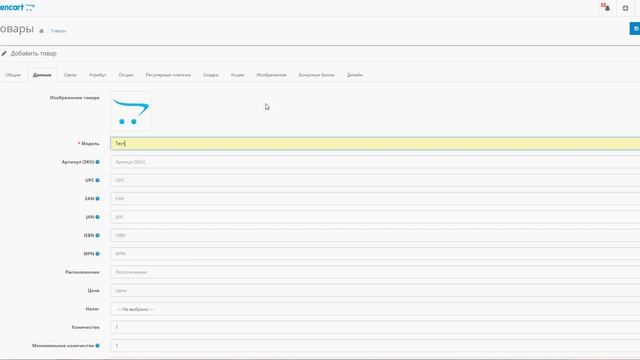
Task: Switch to the Общие tab
Action: pyautogui.click(x=13, y=75)
